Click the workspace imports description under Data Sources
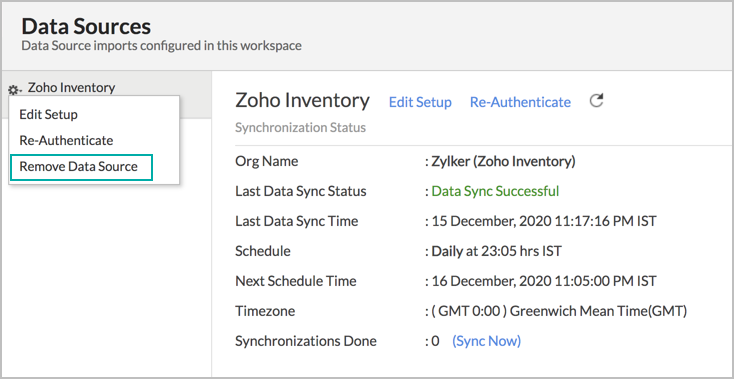 [161, 46]
